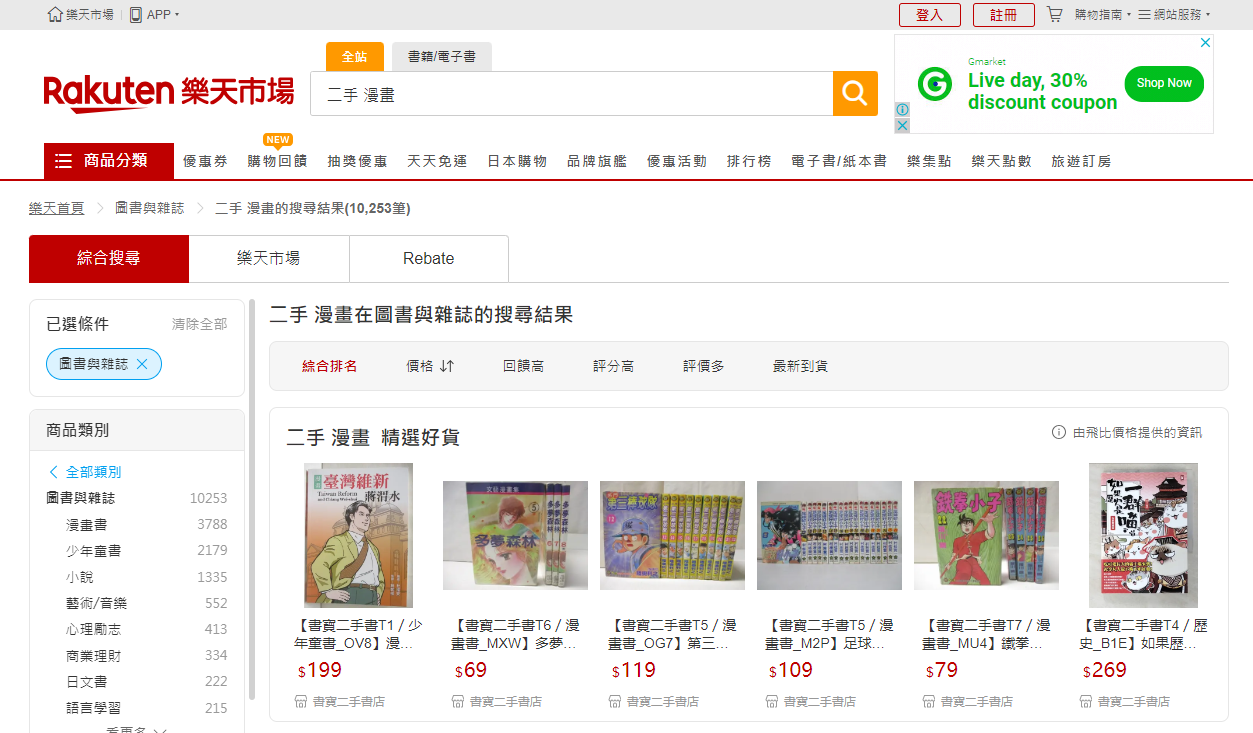Click the orange search magnifier button
Viewport: 1253px width, 733px height.
[x=855, y=93]
